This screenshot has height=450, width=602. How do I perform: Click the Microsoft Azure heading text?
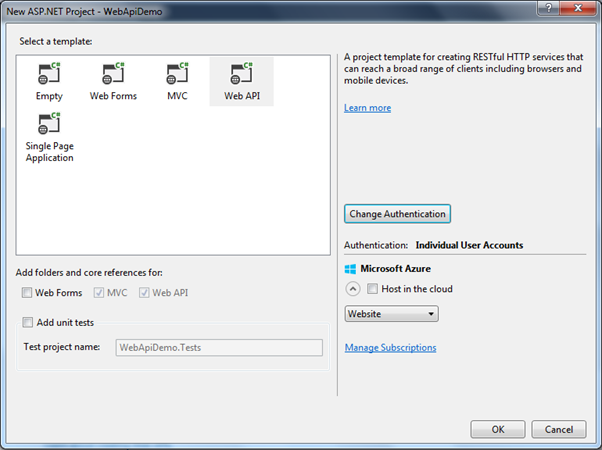[395, 269]
